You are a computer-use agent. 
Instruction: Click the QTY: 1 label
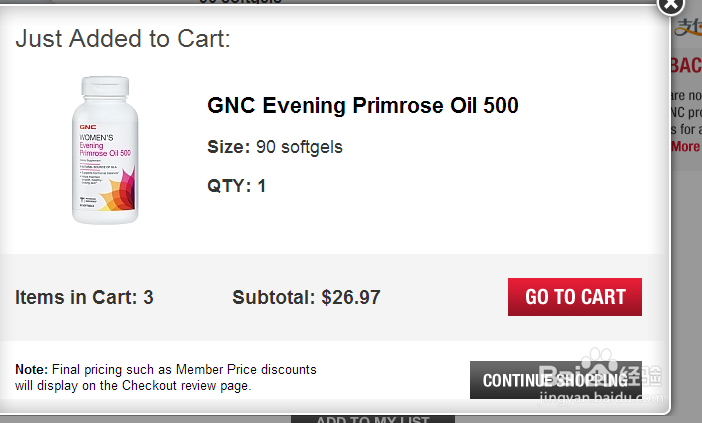(236, 186)
